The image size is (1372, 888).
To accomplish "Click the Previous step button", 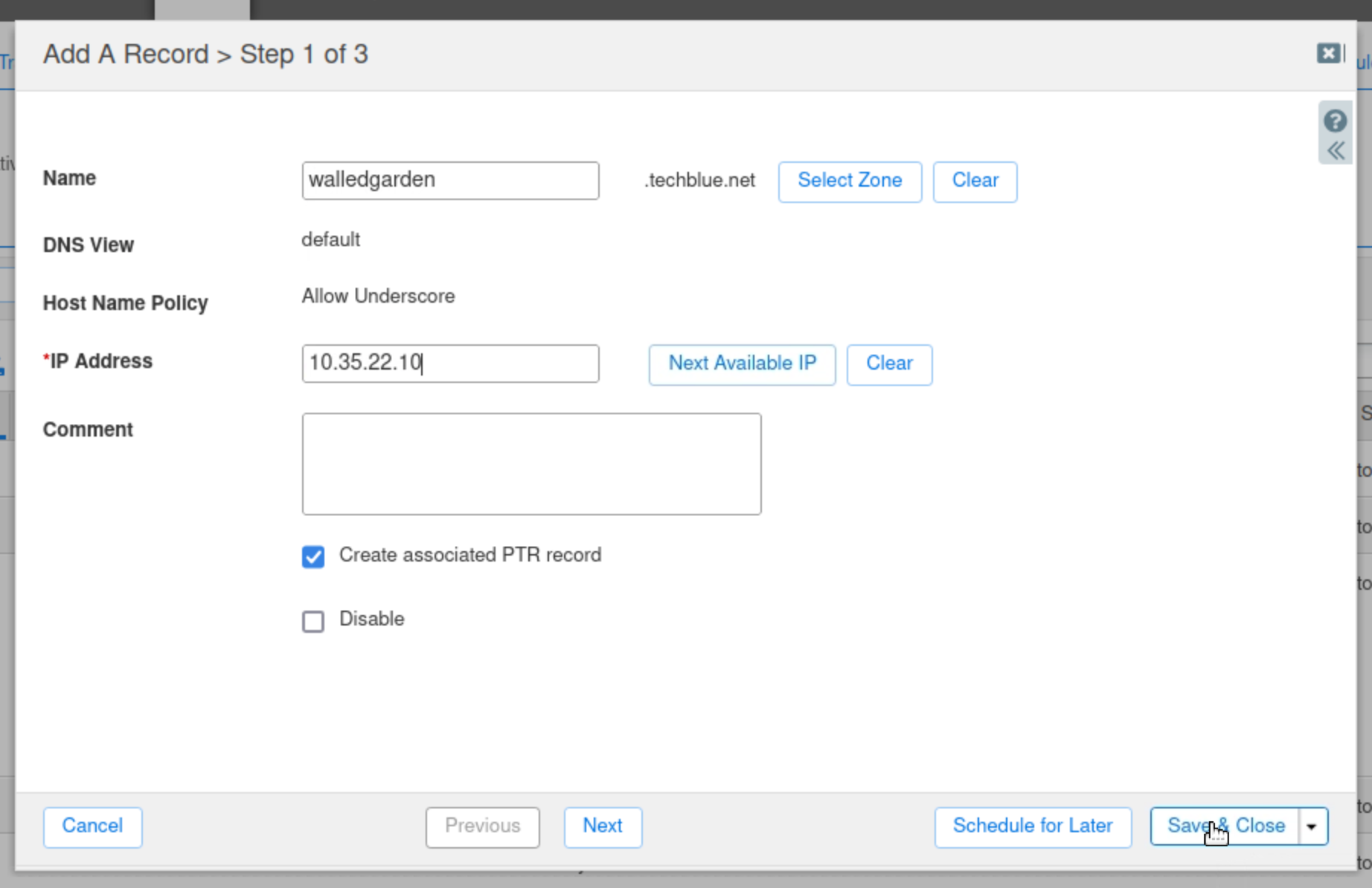I will [x=482, y=827].
